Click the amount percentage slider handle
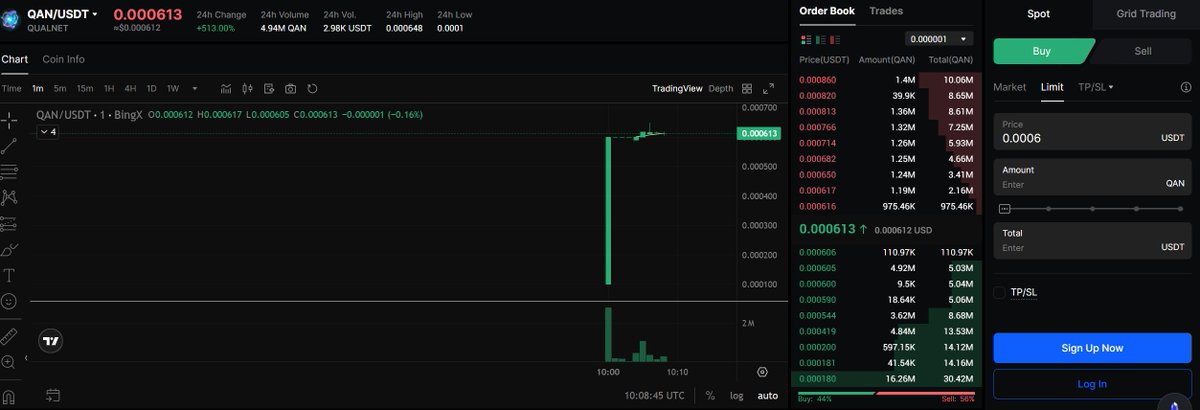The height and width of the screenshot is (410, 1200). (1005, 209)
